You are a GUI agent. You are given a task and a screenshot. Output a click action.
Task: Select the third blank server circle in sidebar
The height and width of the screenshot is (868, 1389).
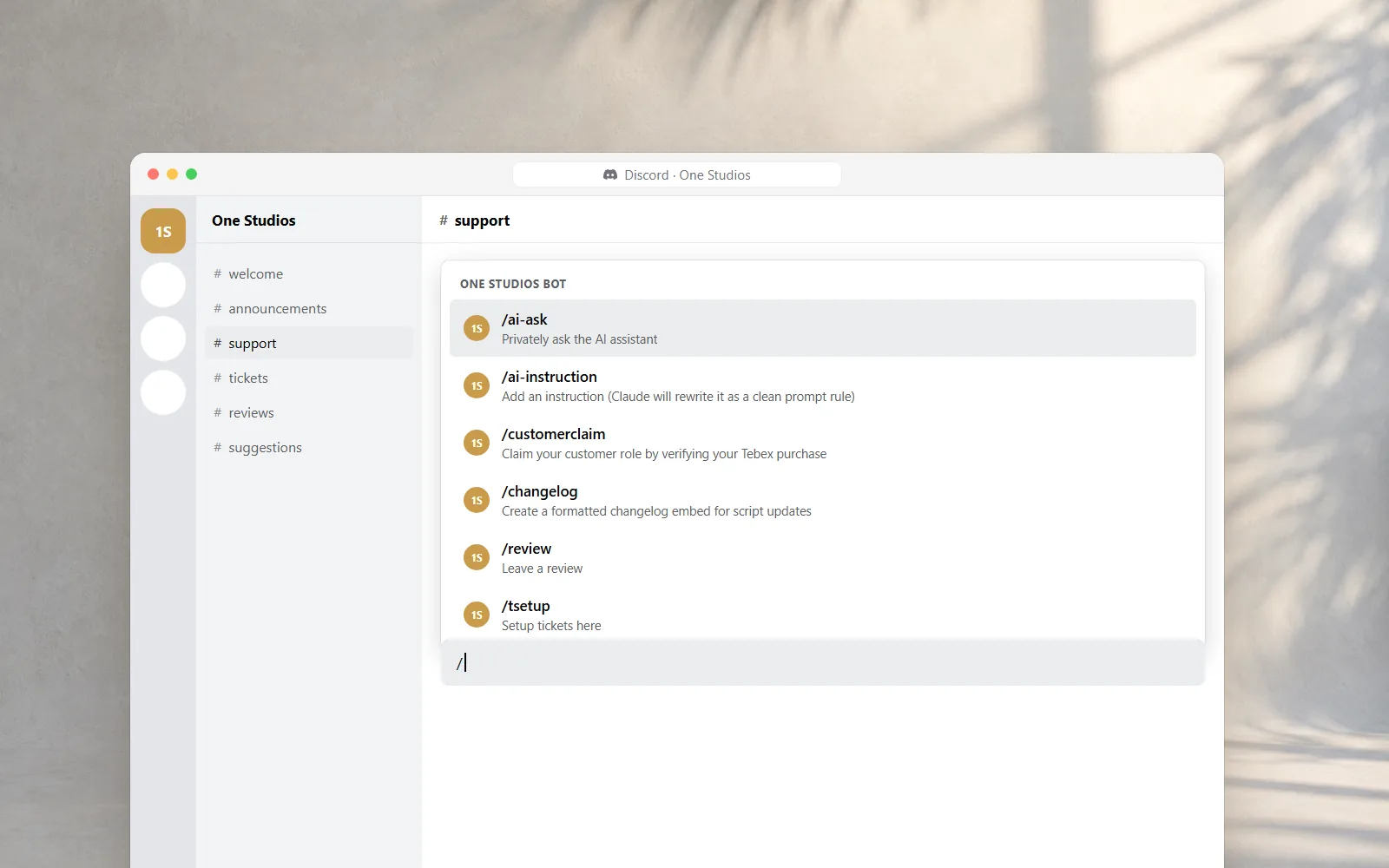tap(163, 392)
